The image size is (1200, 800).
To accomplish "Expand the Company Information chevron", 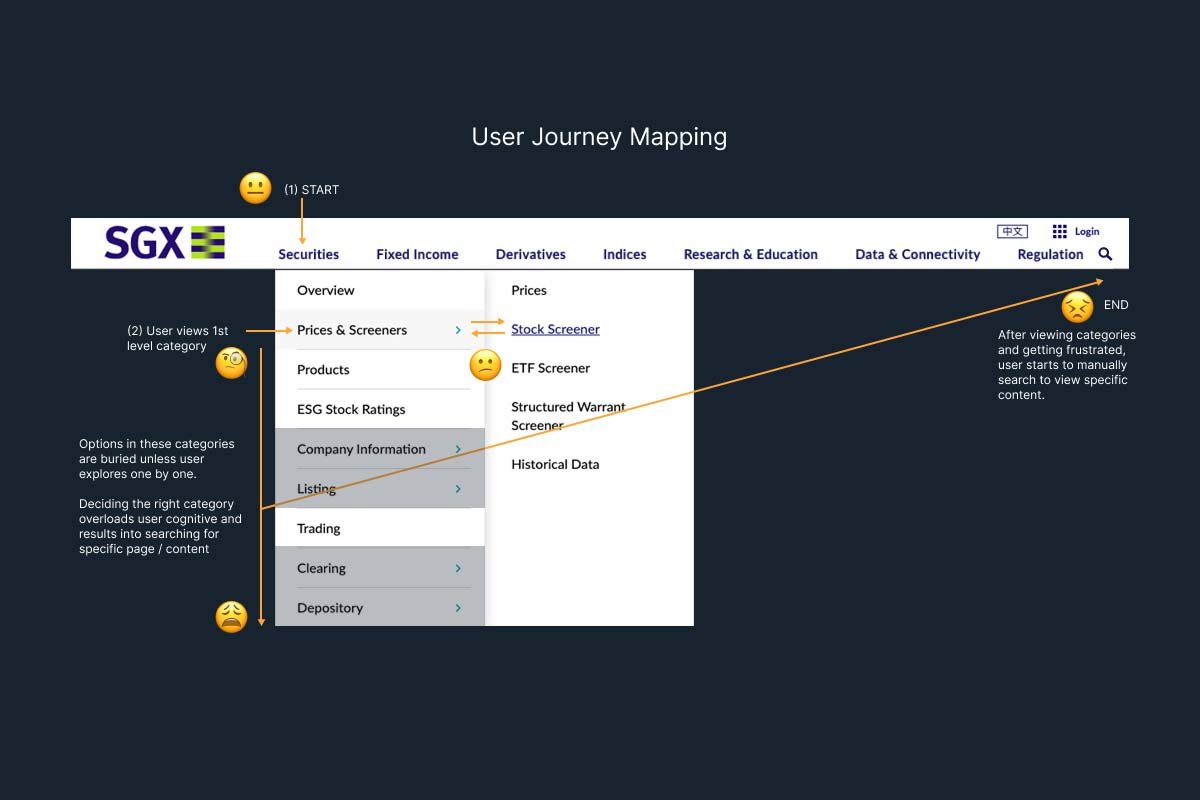I will pos(458,449).
